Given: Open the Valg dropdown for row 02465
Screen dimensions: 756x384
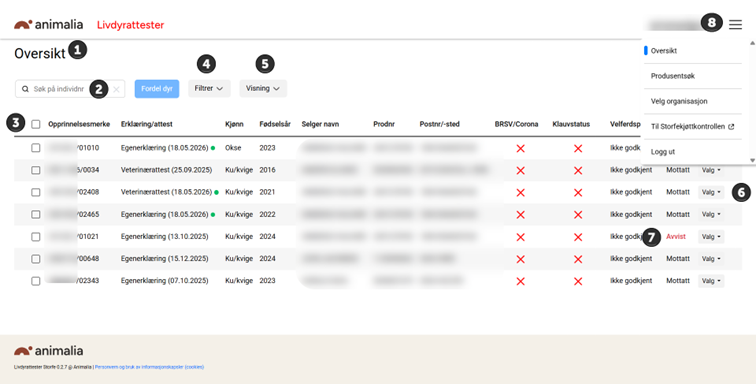Looking at the screenshot, I should pos(711,215).
